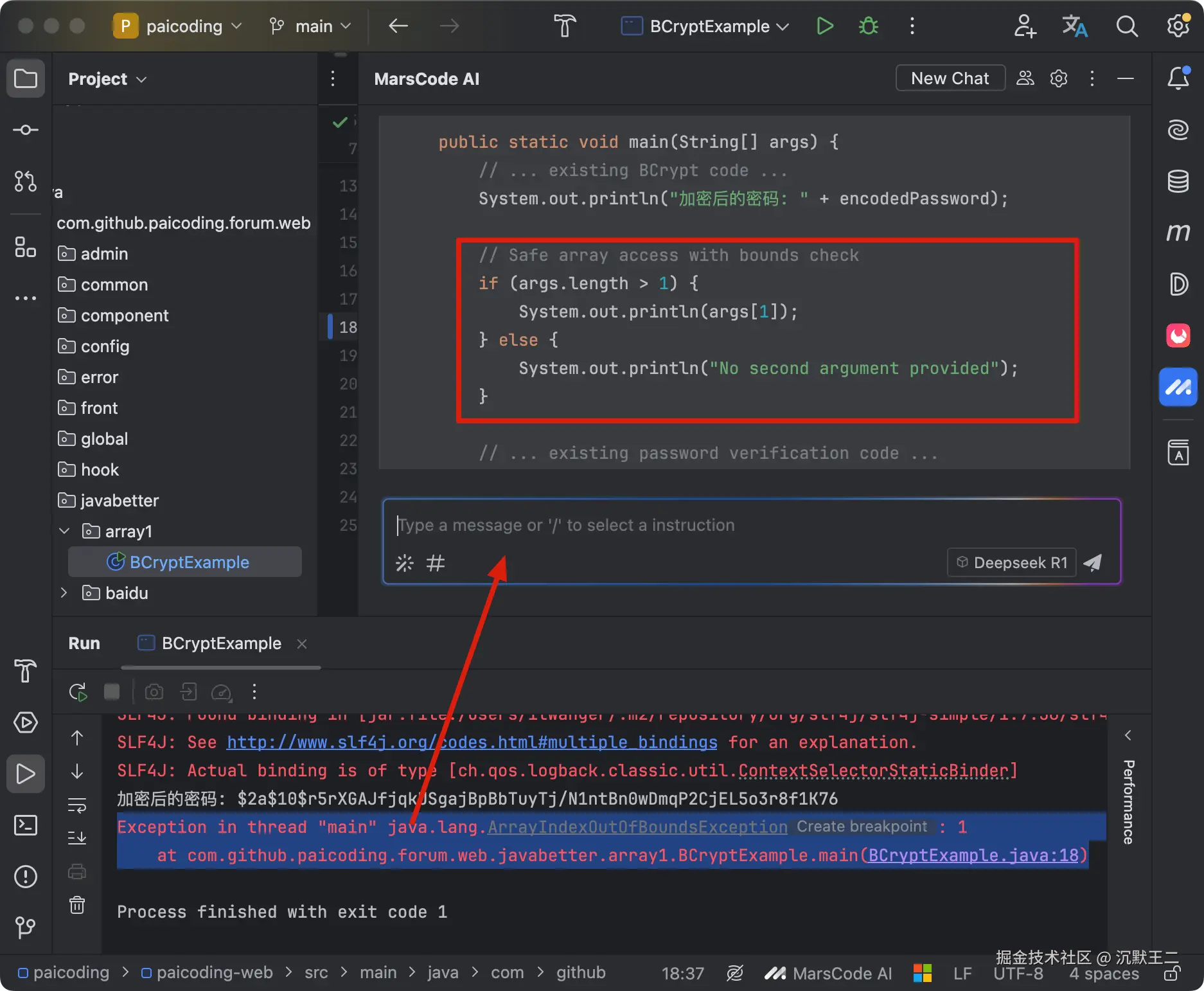Image resolution: width=1204 pixels, height=991 pixels.
Task: Click the UTF-8 encoding status entry
Action: click(x=1018, y=974)
